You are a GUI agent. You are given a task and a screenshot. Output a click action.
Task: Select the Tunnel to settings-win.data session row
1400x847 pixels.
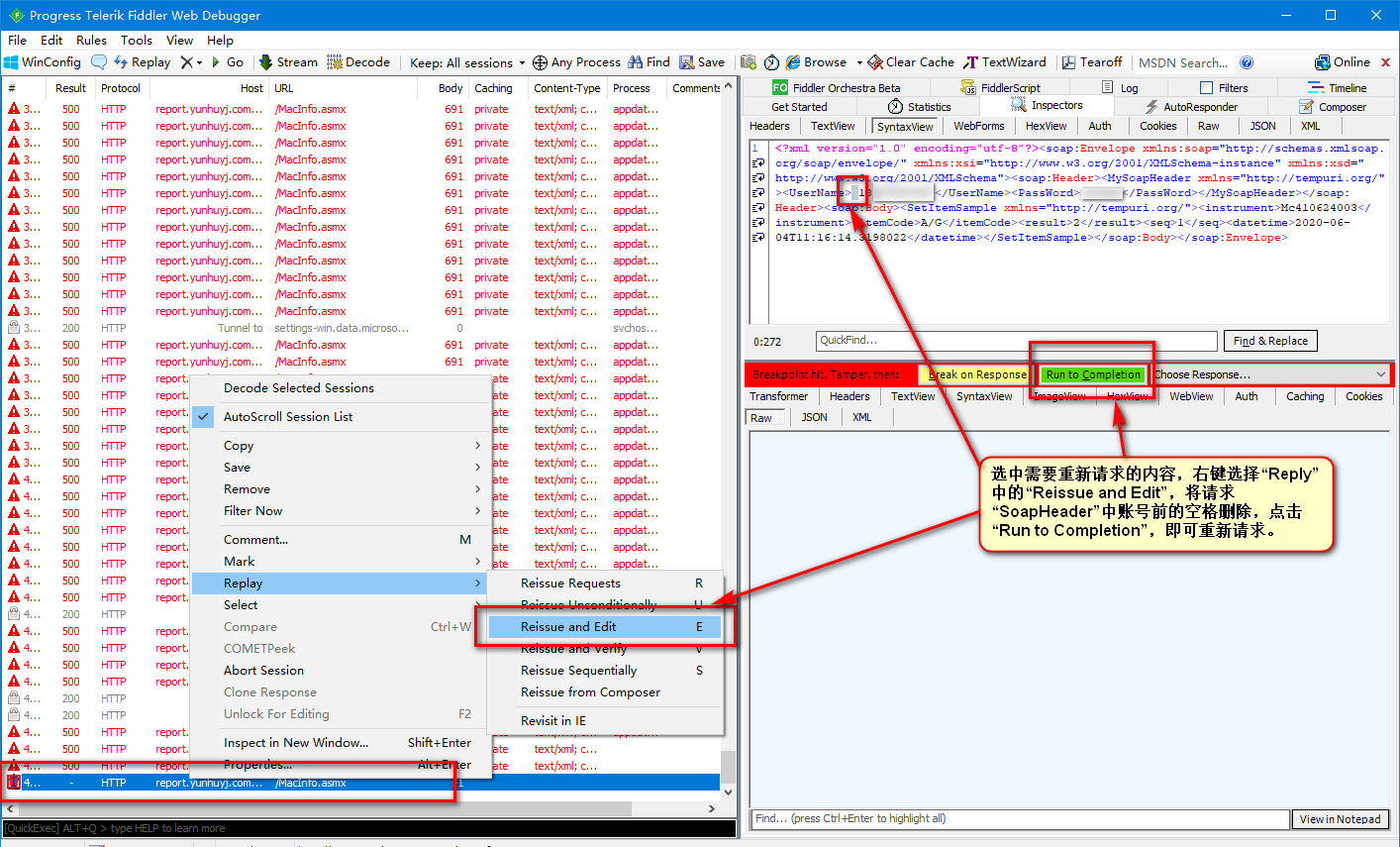(x=361, y=328)
